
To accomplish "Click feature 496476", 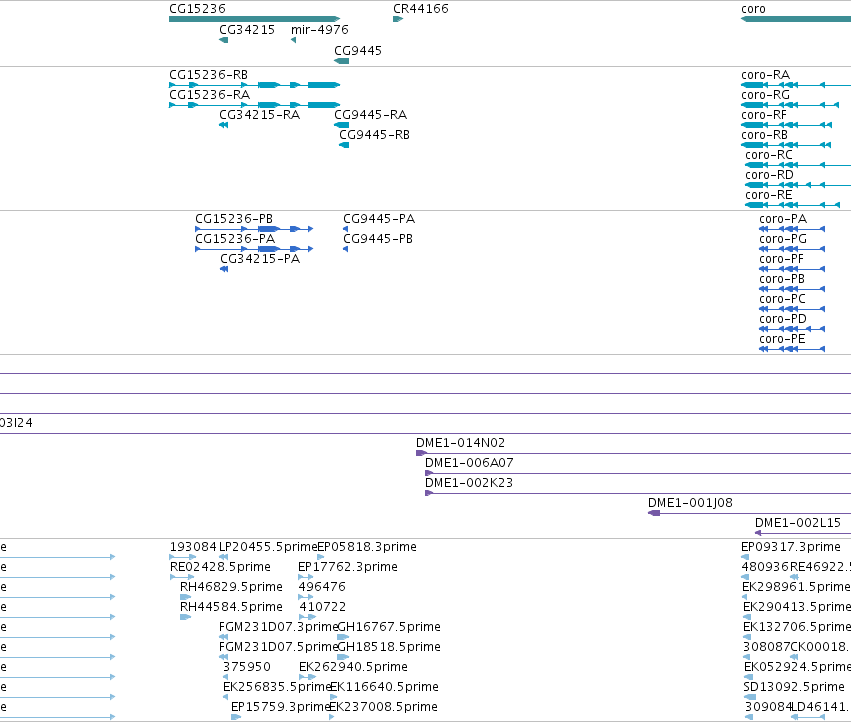I will click(x=306, y=597).
